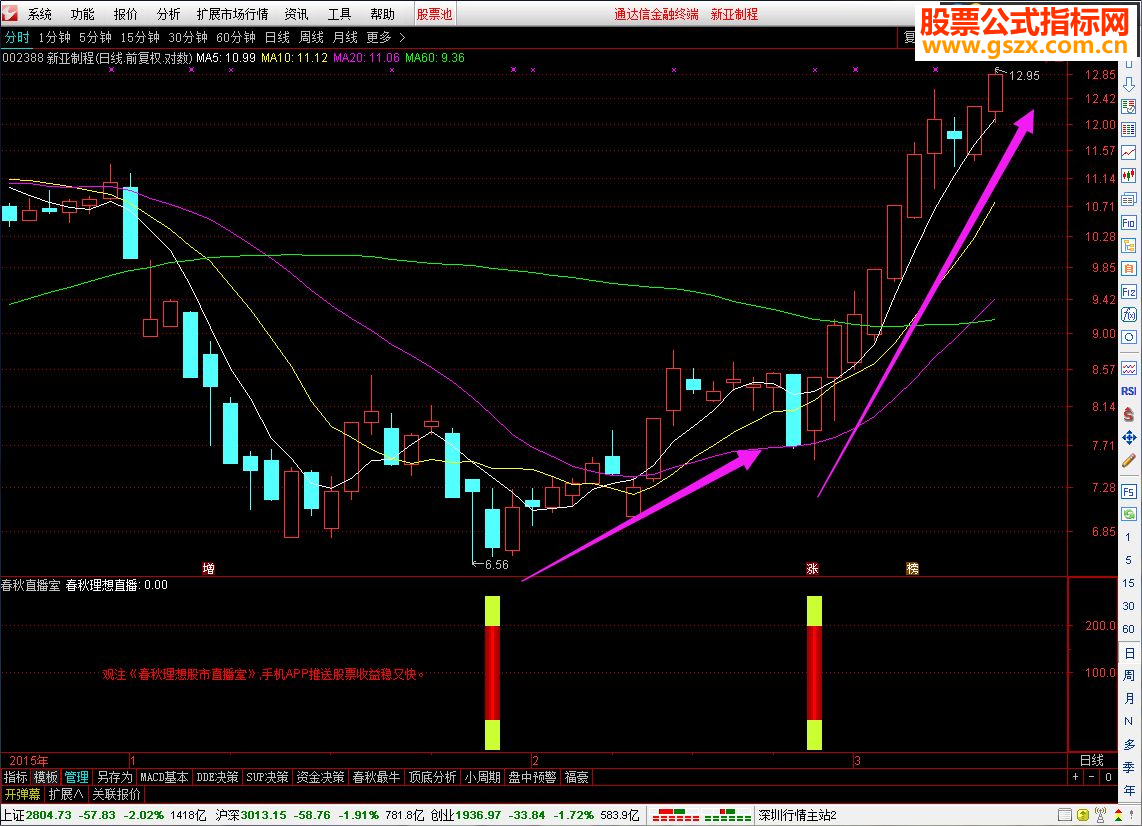Select the 周 period in right sidebar

coord(1128,675)
